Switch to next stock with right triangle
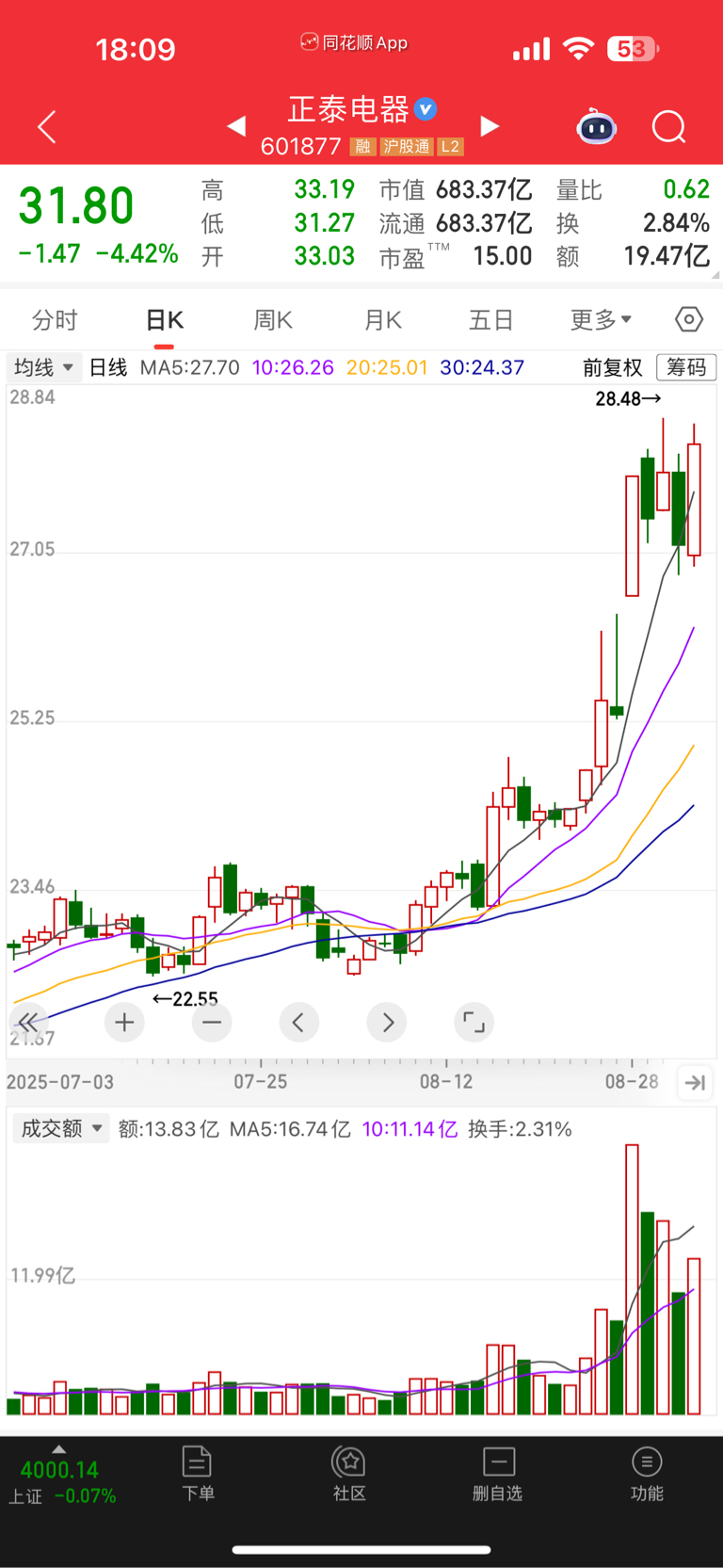This screenshot has width=723, height=1568. click(490, 125)
